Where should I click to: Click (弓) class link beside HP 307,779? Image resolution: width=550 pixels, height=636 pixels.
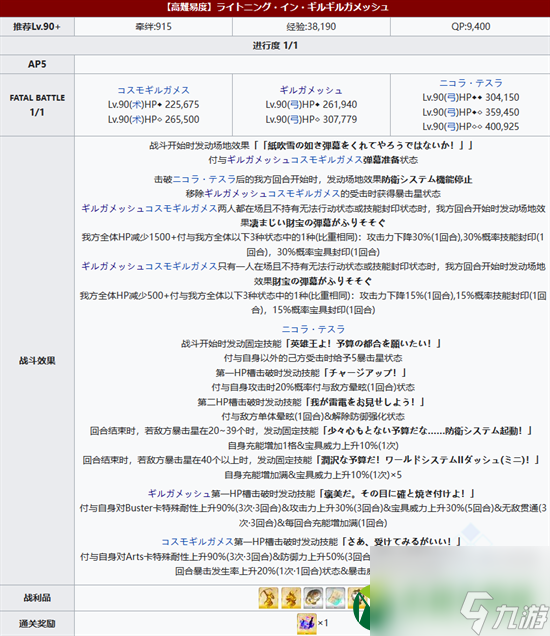click(295, 119)
